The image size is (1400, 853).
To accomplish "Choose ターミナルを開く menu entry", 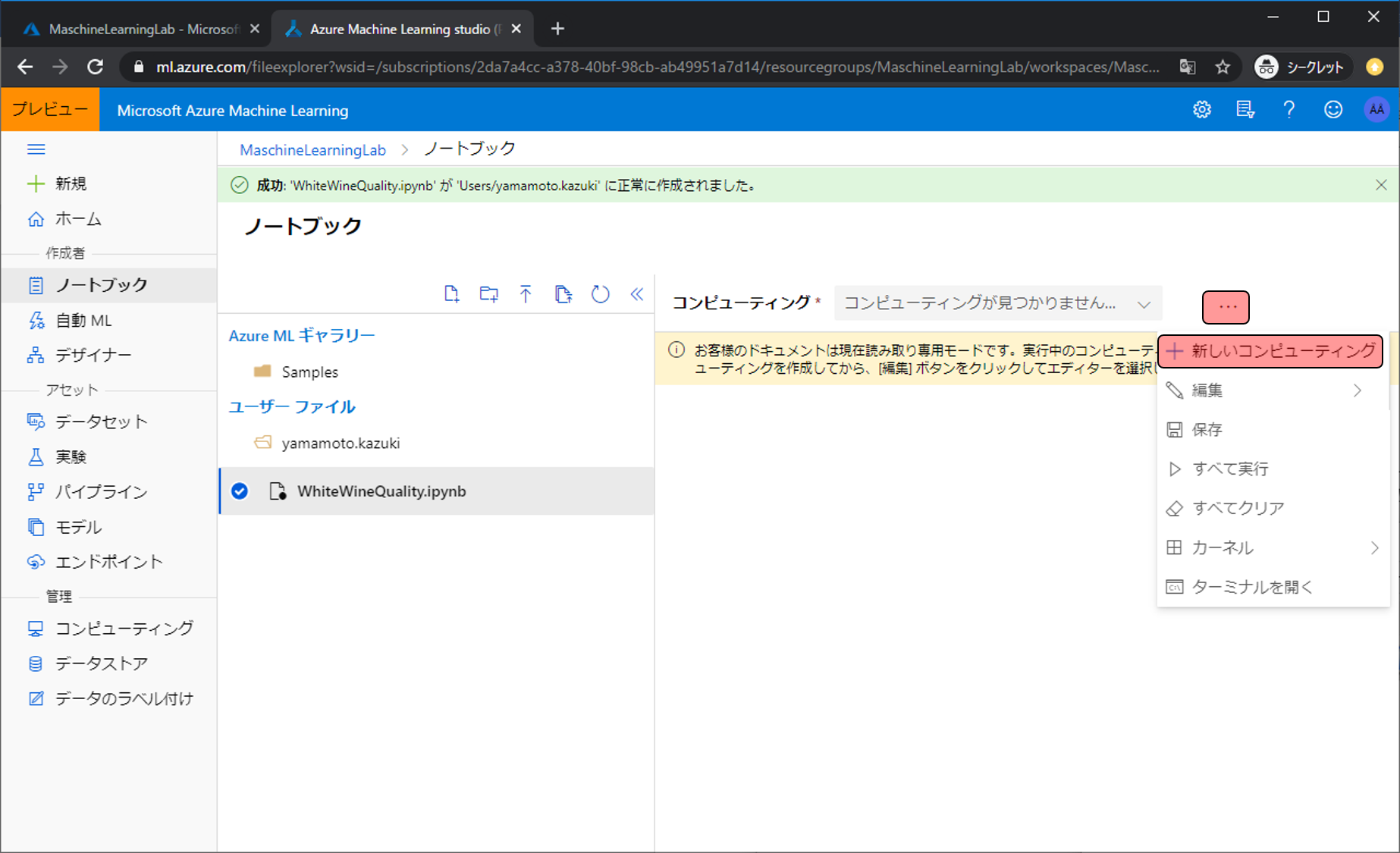I will click(x=1251, y=587).
